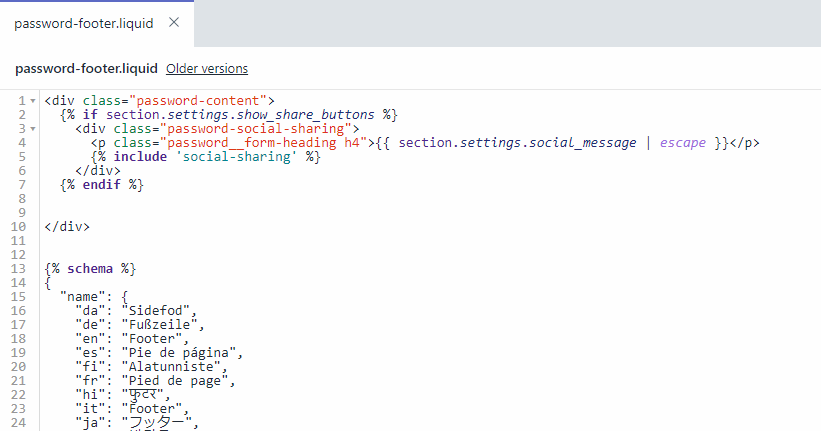The height and width of the screenshot is (431, 821).
Task: Click the "password-social-sharing" class value
Action: (256, 129)
